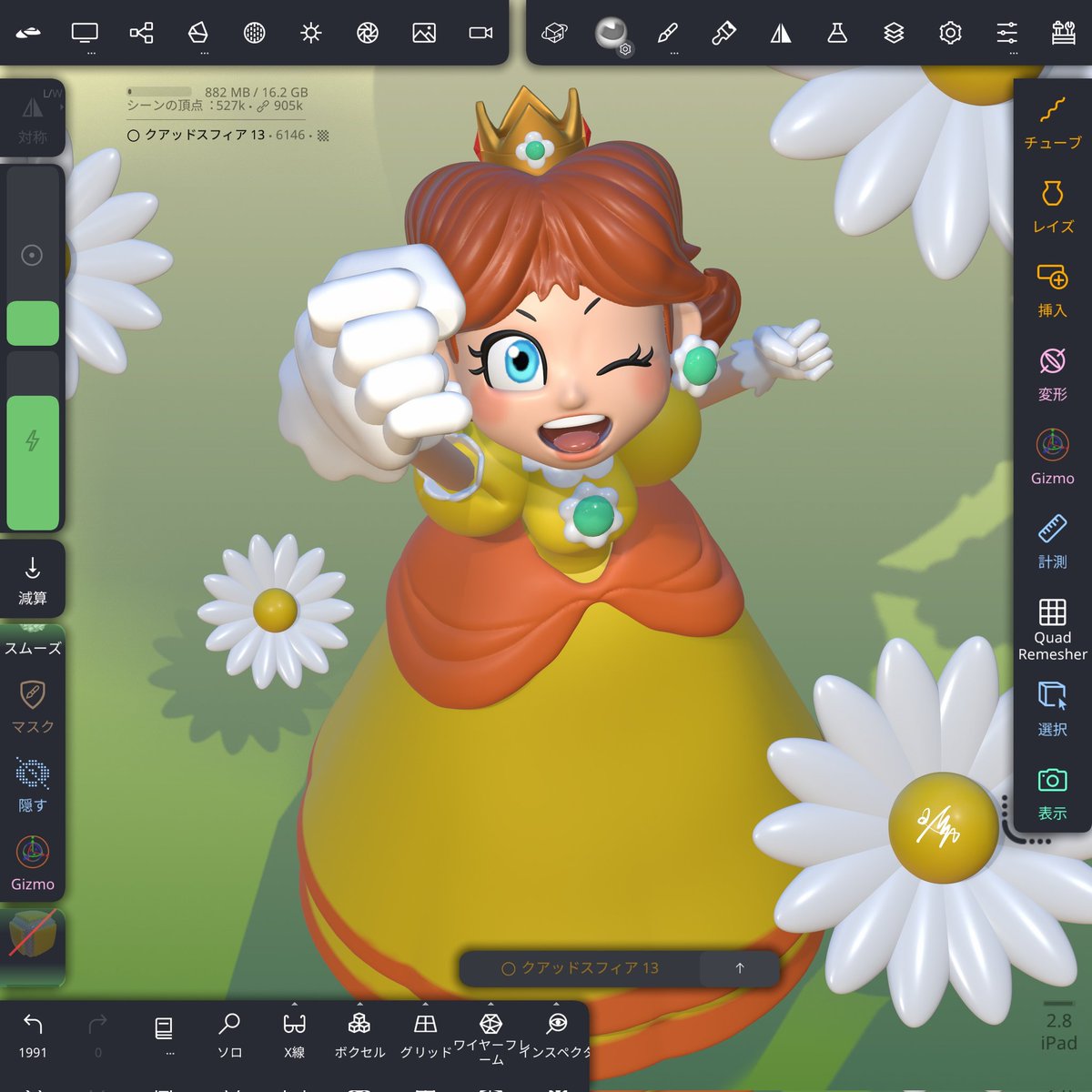
Task: Select the レイズ tool
Action: [x=1053, y=207]
